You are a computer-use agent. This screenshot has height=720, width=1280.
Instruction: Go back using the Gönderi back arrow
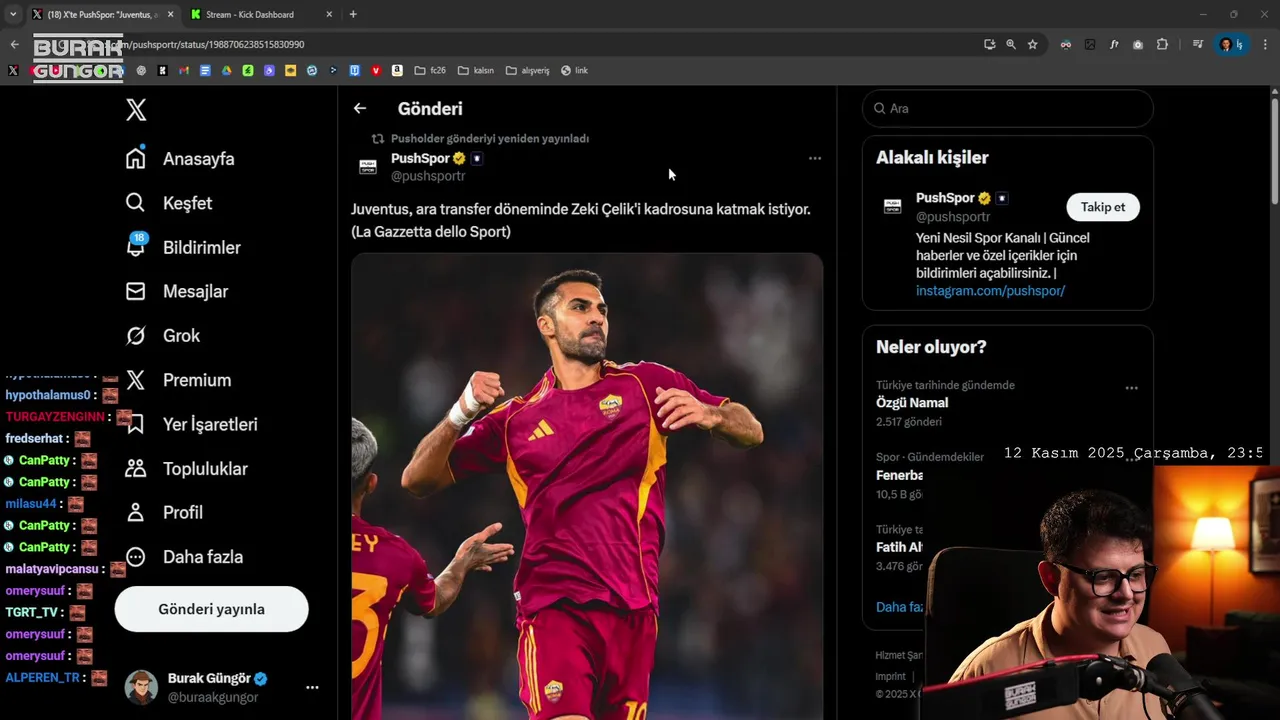point(360,108)
